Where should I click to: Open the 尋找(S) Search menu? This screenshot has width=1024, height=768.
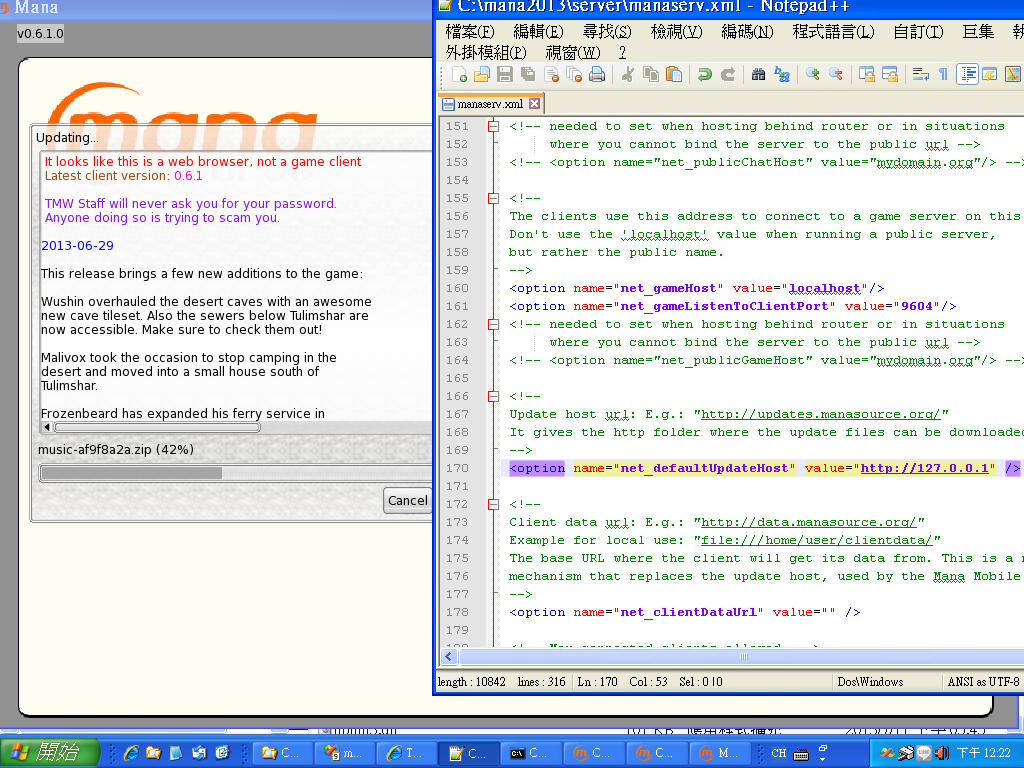[607, 31]
